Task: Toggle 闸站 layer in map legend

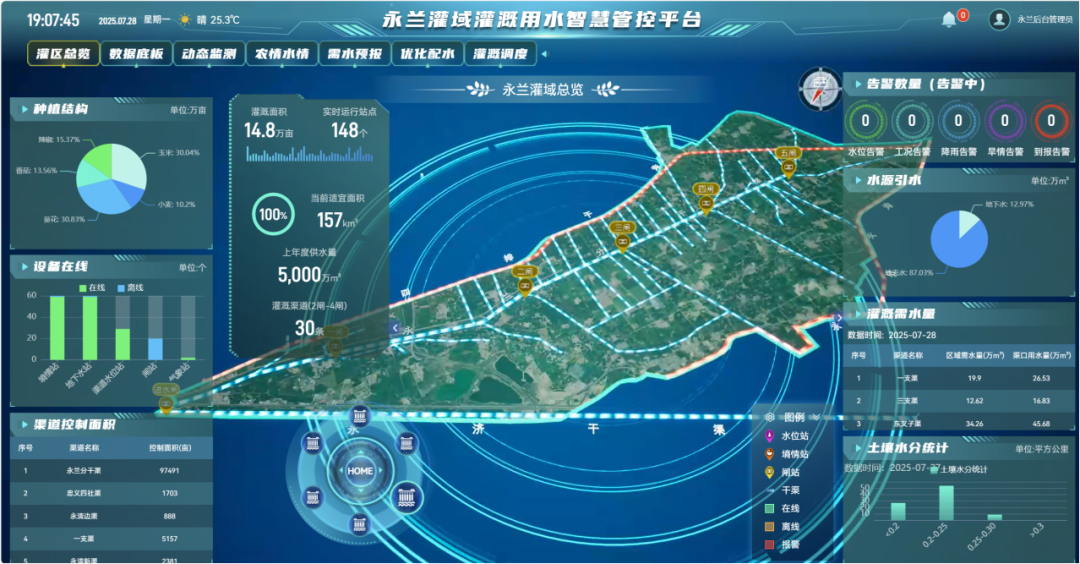Action: (782, 472)
